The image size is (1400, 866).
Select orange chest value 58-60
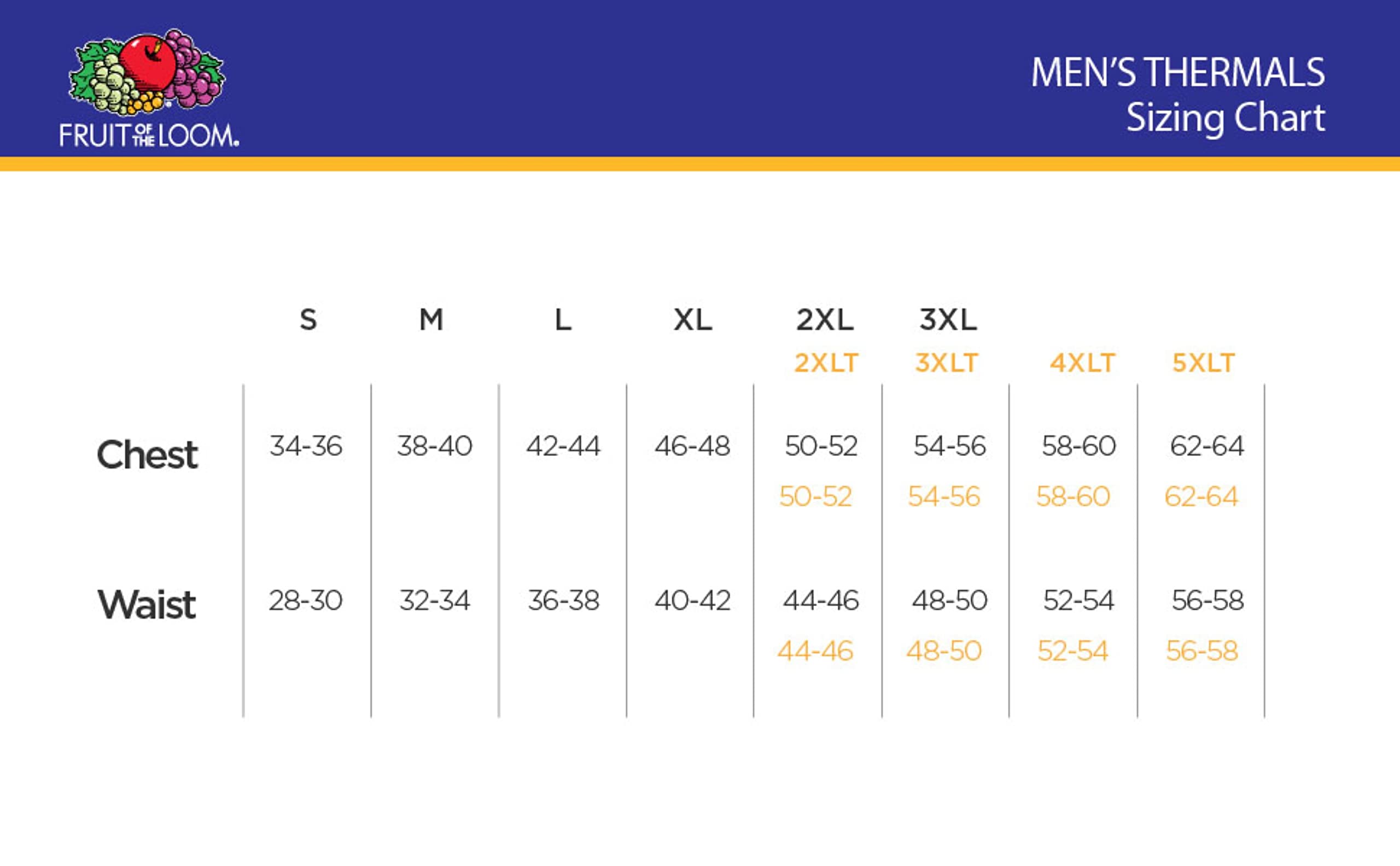coord(1073,496)
